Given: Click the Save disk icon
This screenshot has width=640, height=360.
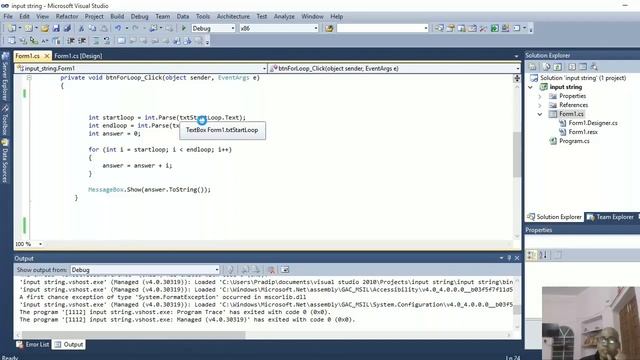Looking at the screenshot, I should click(56, 28).
